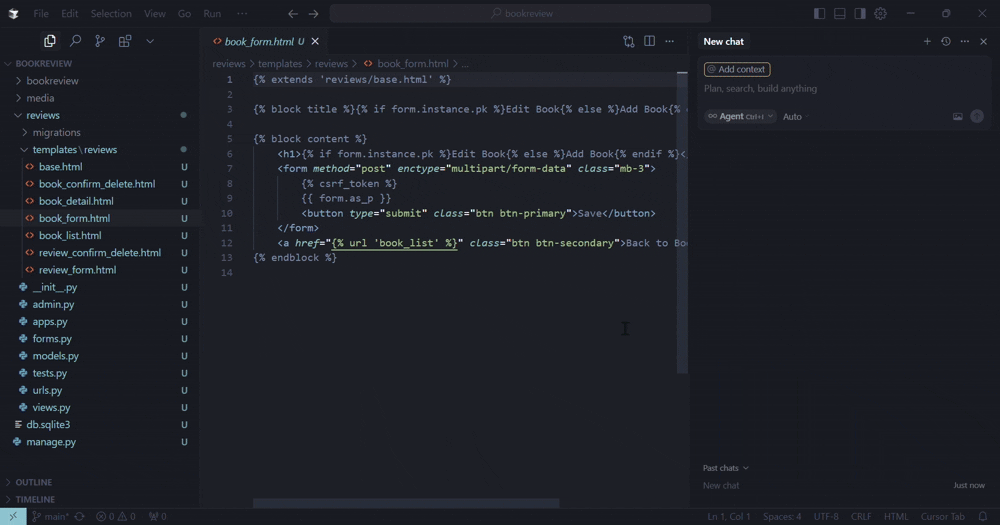The height and width of the screenshot is (525, 1000).
Task: Toggle the bottom panel layout button
Action: [840, 14]
